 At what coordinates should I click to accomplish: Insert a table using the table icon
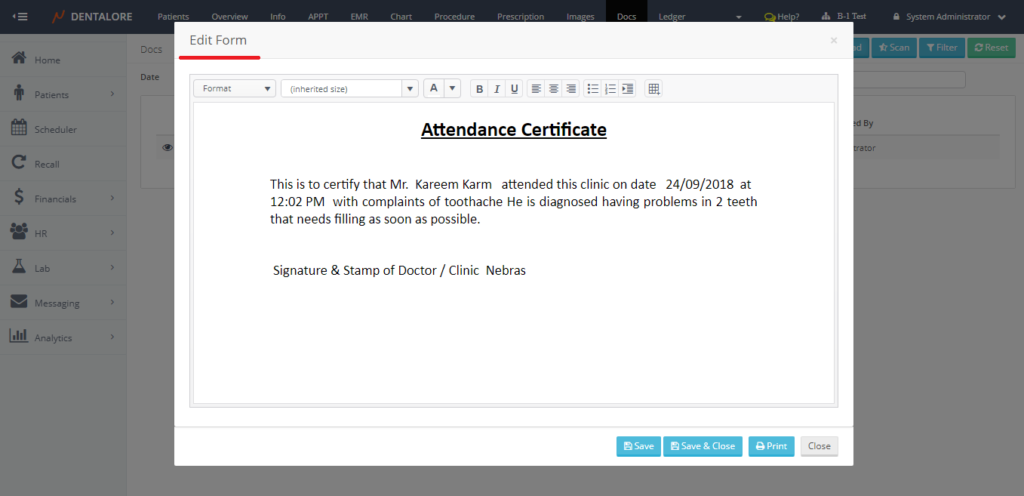(x=654, y=89)
